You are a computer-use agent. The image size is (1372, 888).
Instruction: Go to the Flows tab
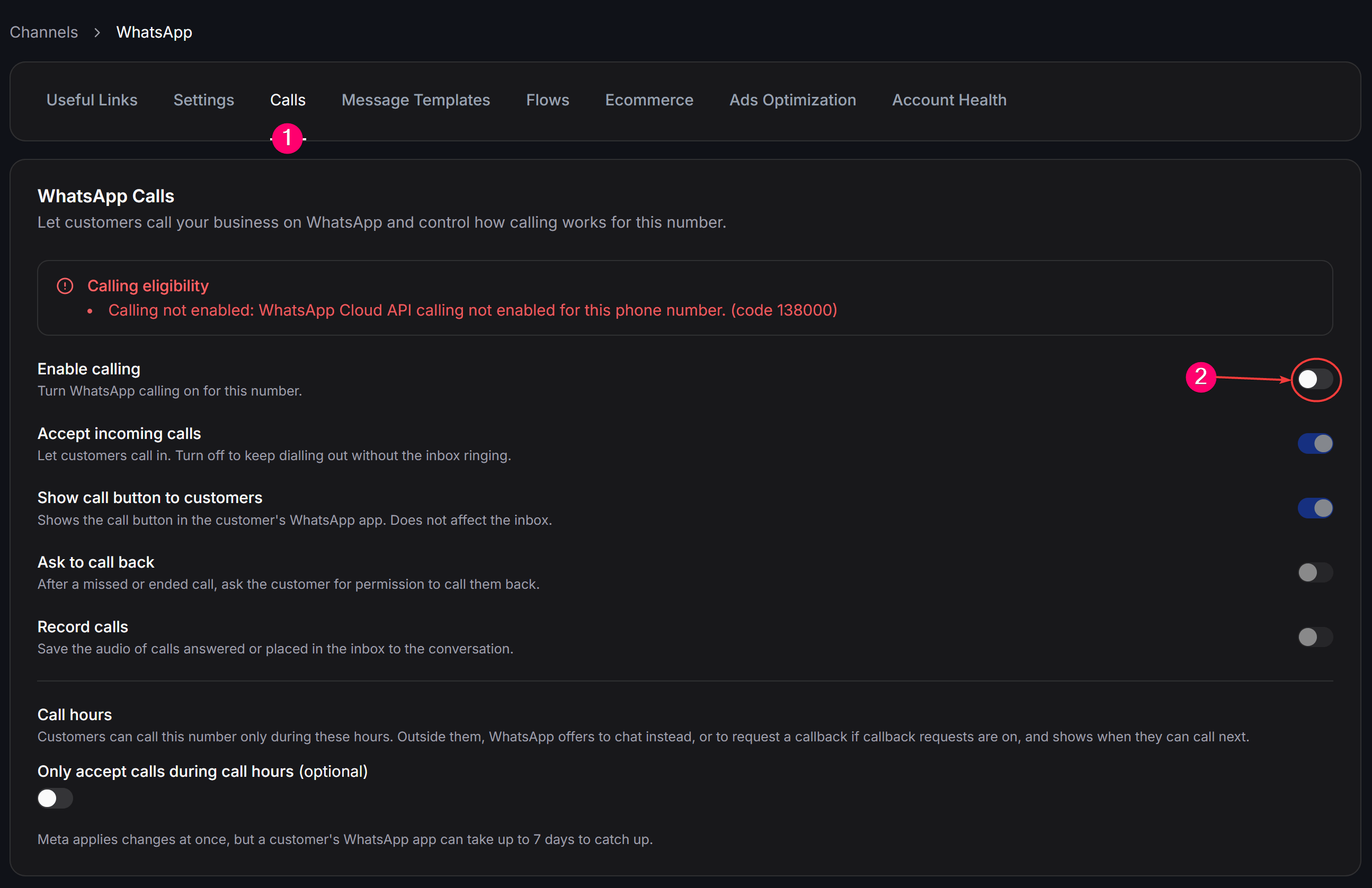[x=548, y=100]
